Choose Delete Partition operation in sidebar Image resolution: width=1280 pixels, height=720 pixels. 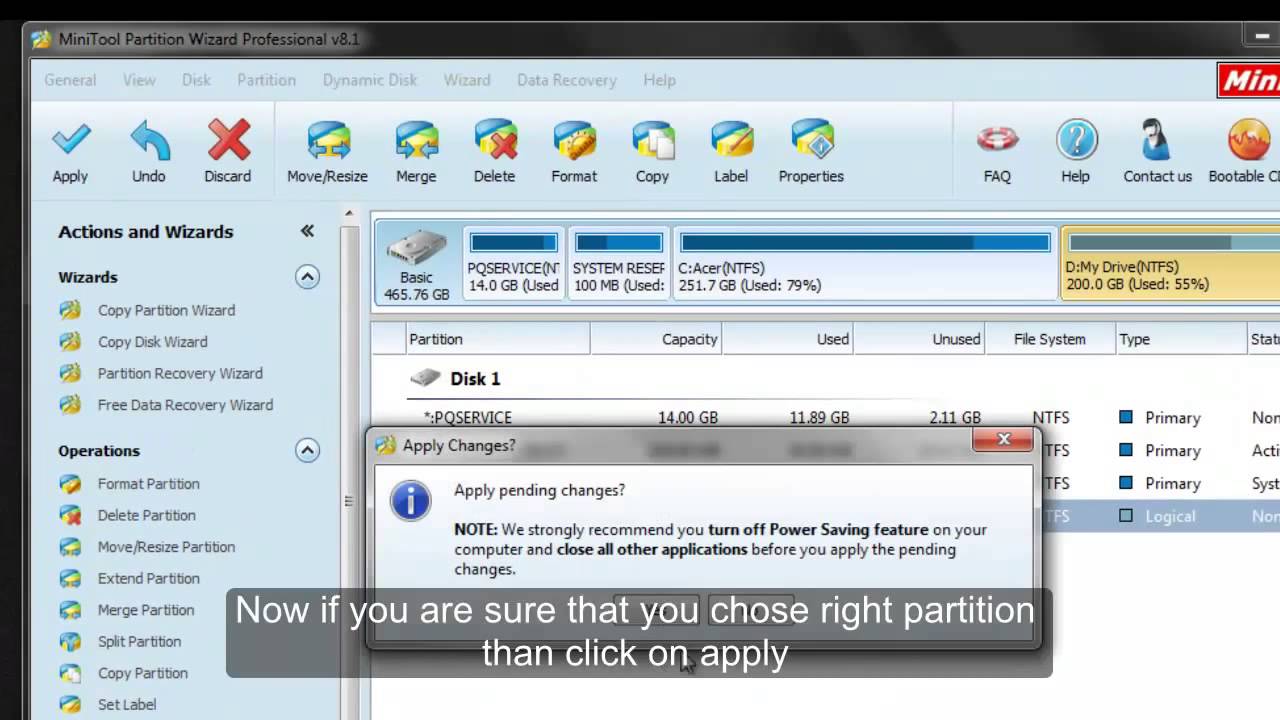click(x=146, y=515)
